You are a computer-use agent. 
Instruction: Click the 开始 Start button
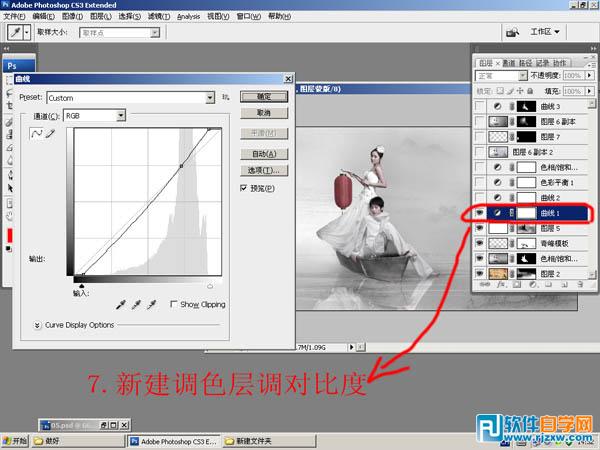click(15, 441)
